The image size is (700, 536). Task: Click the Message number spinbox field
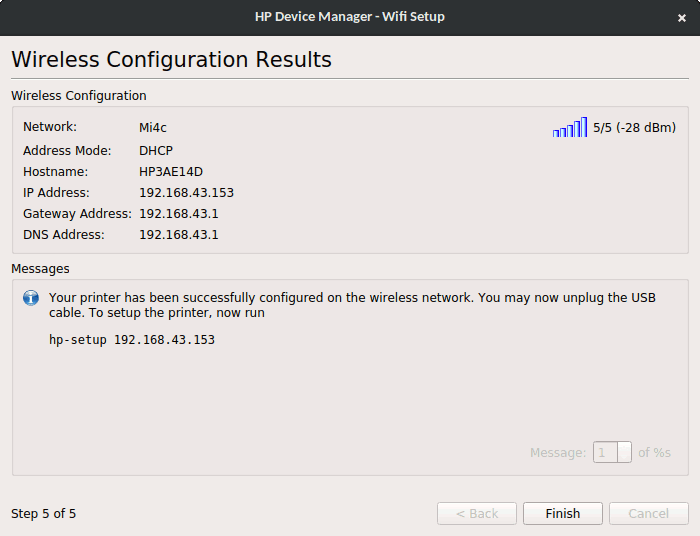pos(612,452)
